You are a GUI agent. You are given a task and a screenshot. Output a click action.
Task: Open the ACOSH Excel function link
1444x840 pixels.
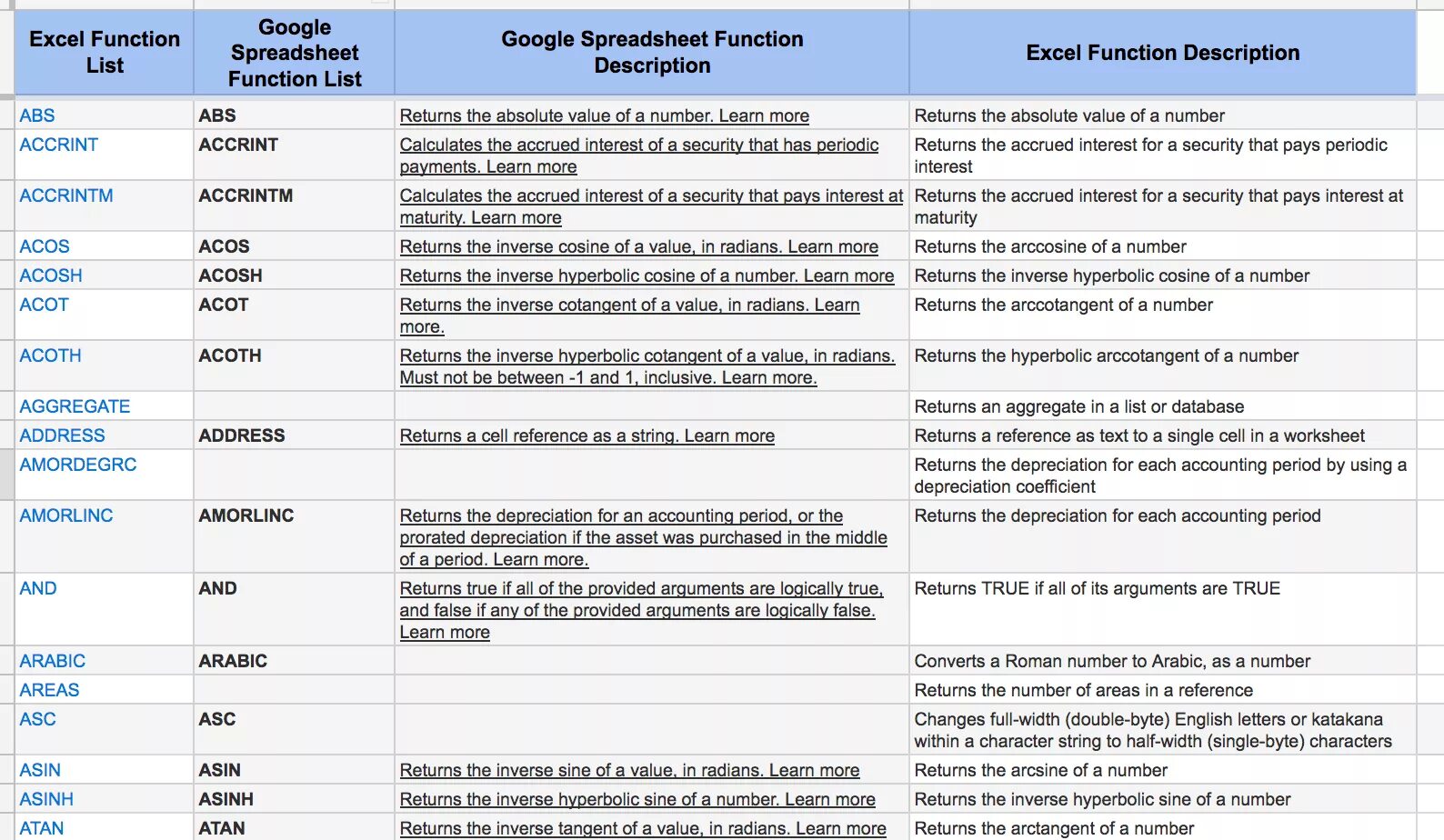51,275
